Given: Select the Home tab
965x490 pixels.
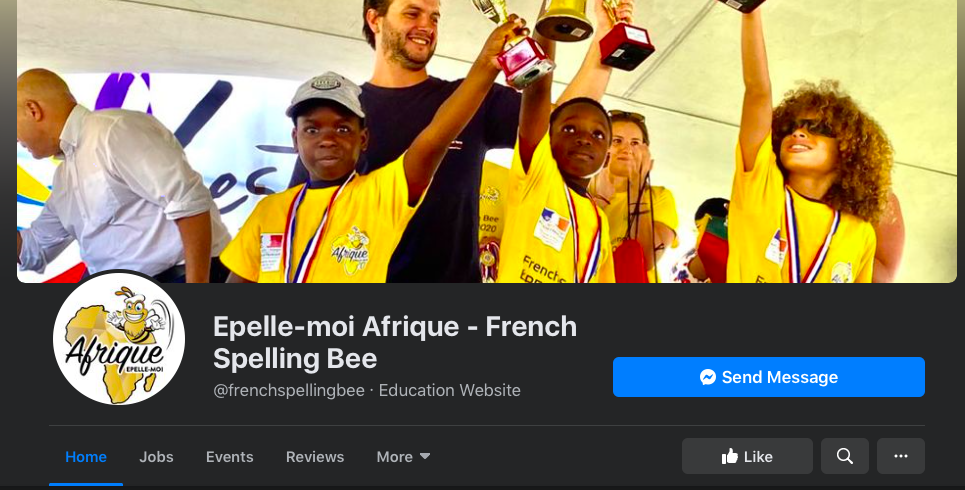Looking at the screenshot, I should click(x=86, y=457).
